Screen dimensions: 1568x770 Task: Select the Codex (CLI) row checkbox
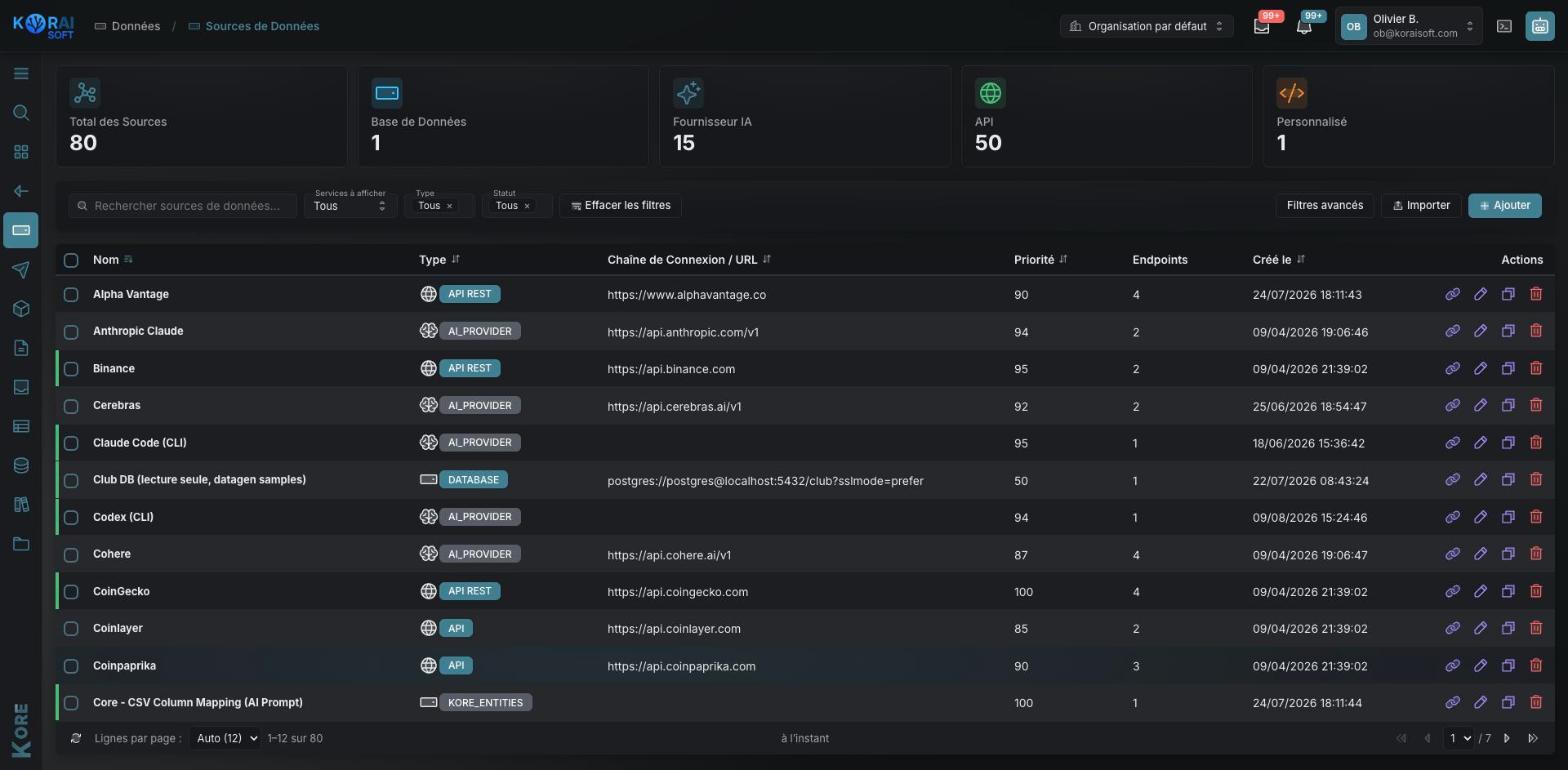point(71,517)
